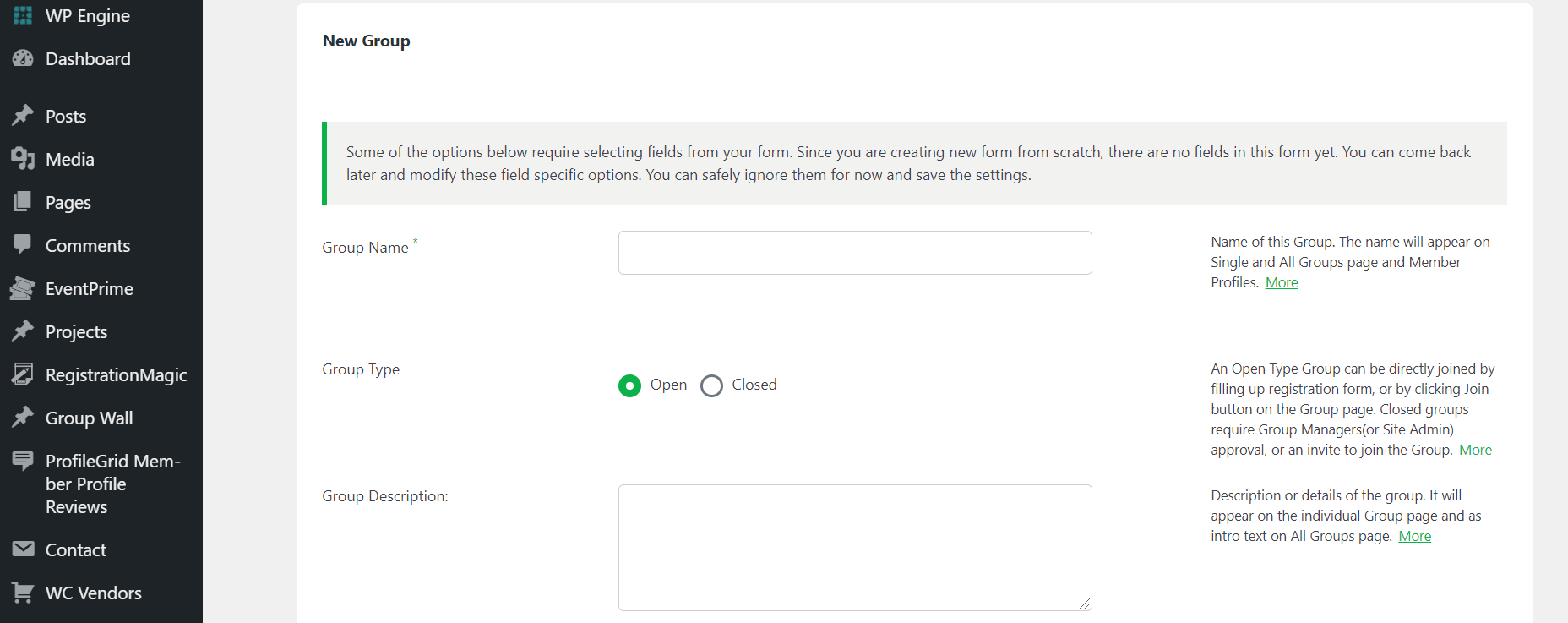The height and width of the screenshot is (623, 1568).
Task: Expand the Posts menu
Action: point(66,116)
